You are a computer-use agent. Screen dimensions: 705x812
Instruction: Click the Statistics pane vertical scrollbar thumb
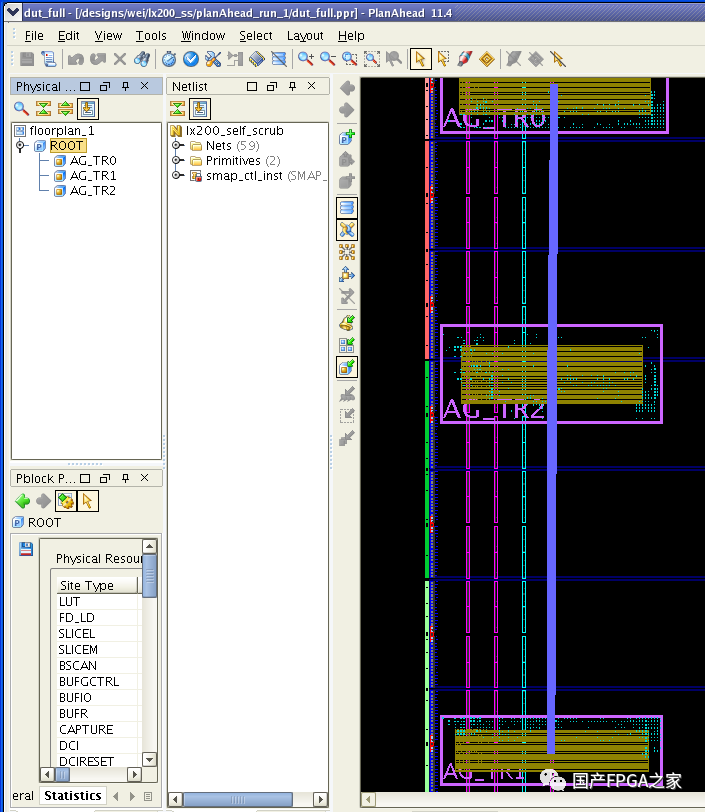149,576
